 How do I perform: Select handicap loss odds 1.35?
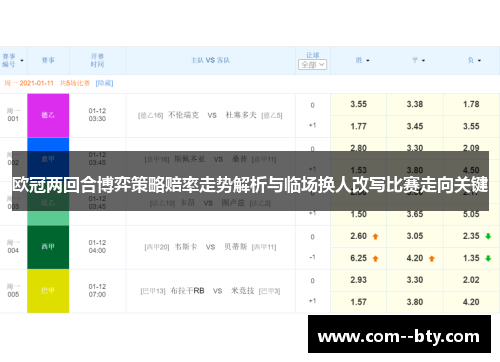pos(471,258)
